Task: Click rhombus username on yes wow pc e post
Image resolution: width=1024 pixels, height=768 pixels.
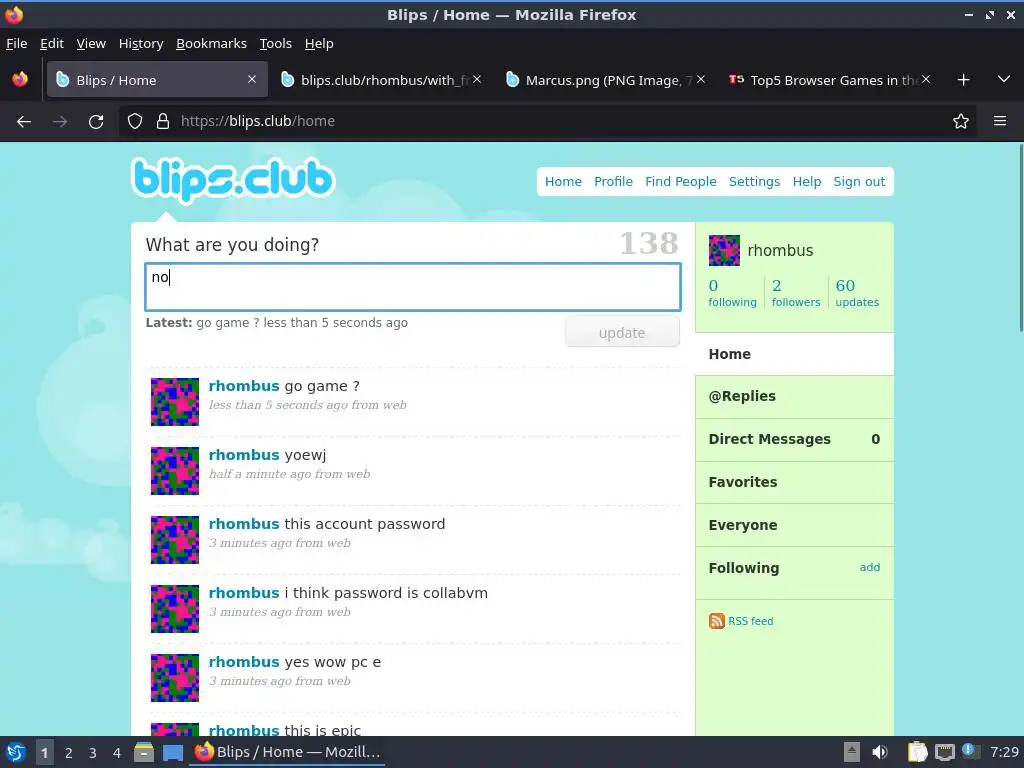Action: [x=244, y=662]
